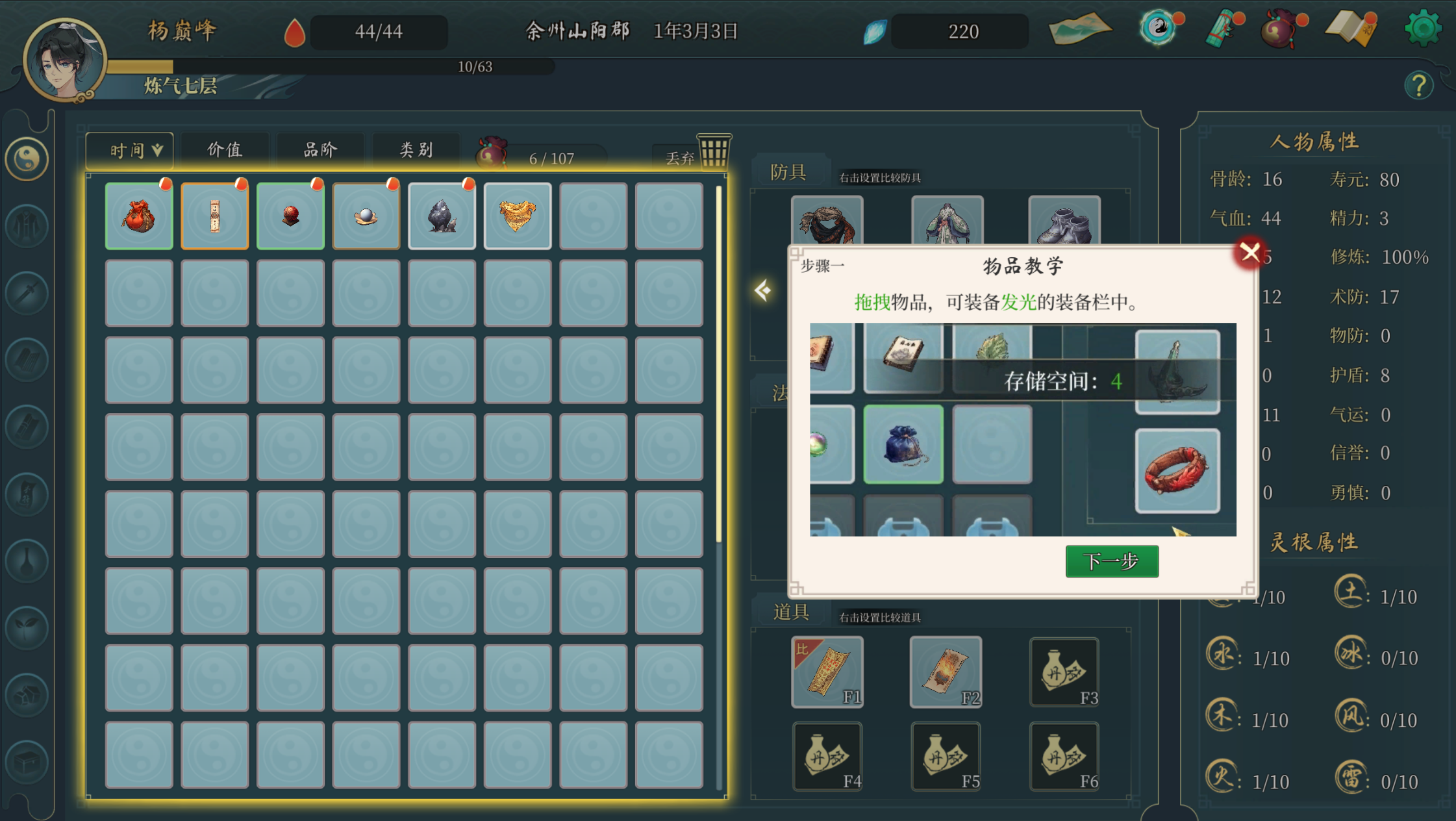The image size is (1456, 821).
Task: Sort inventory by 类别 tab
Action: point(416,150)
